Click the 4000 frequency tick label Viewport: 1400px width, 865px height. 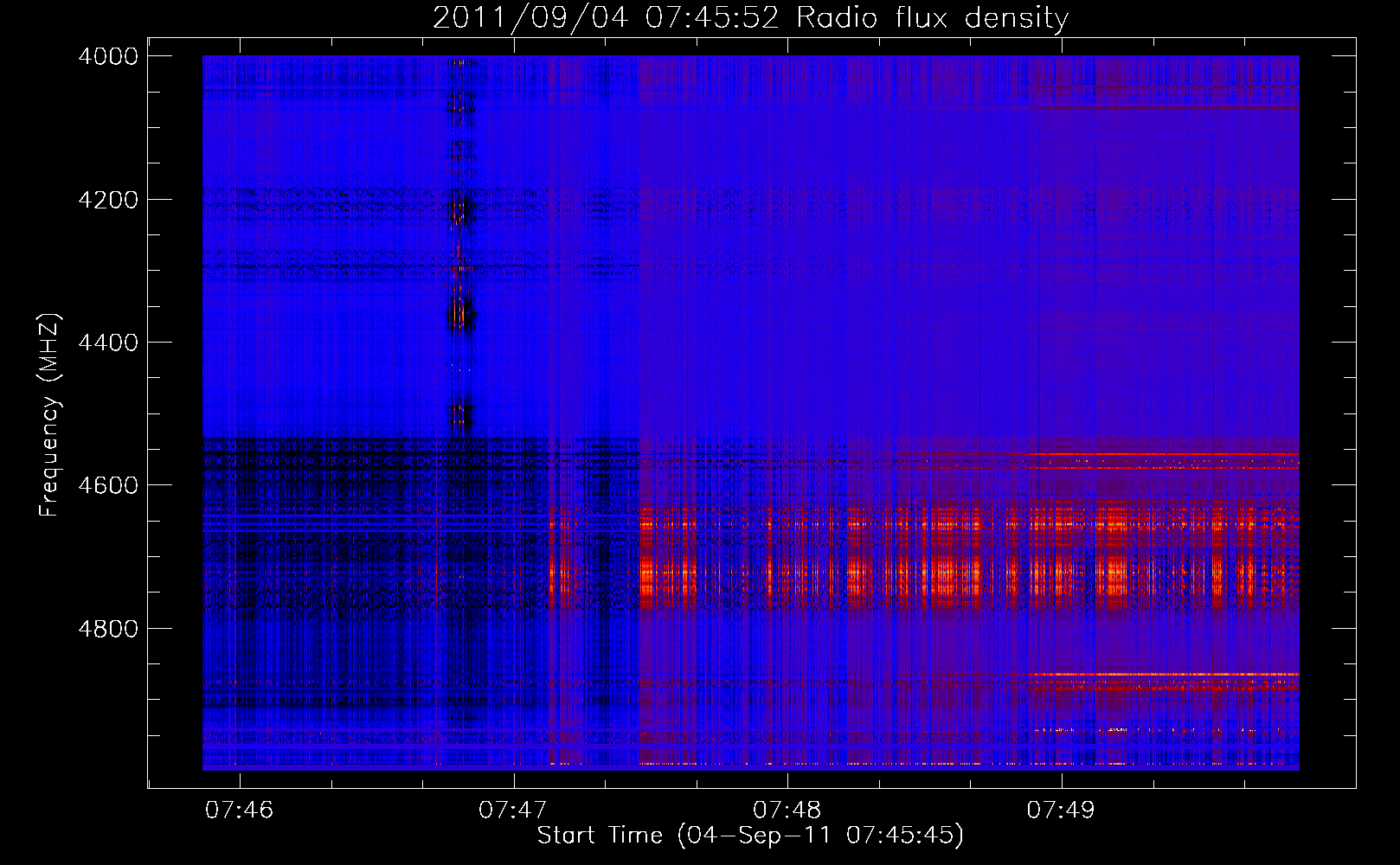tap(108, 56)
